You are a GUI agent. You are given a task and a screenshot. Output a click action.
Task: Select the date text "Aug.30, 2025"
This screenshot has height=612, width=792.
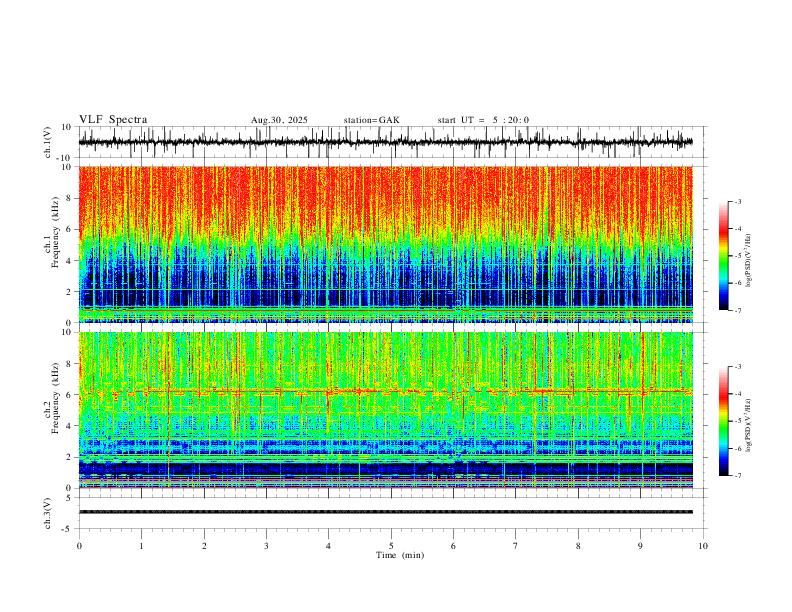pos(279,120)
